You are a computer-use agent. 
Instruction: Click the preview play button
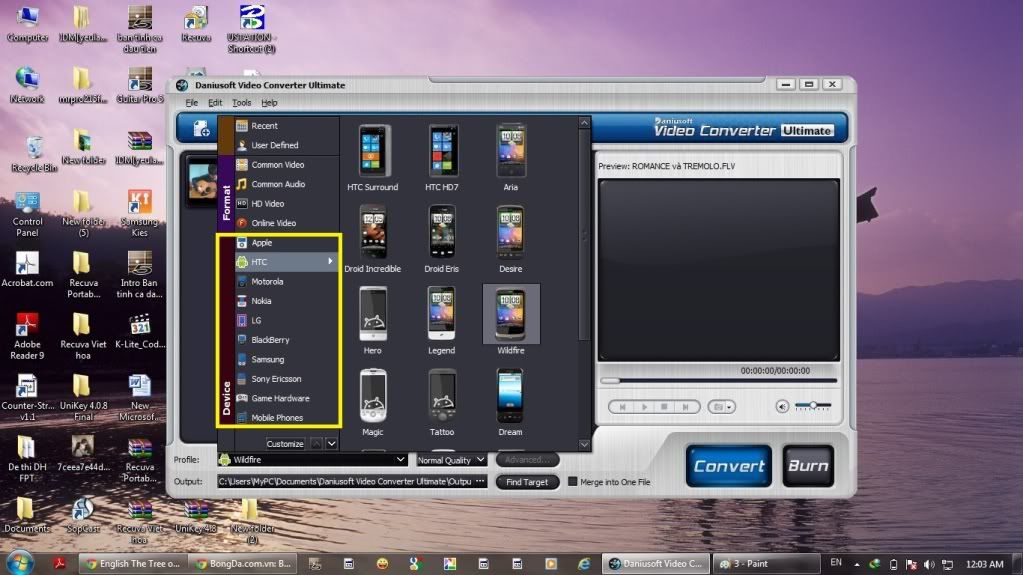pos(644,407)
